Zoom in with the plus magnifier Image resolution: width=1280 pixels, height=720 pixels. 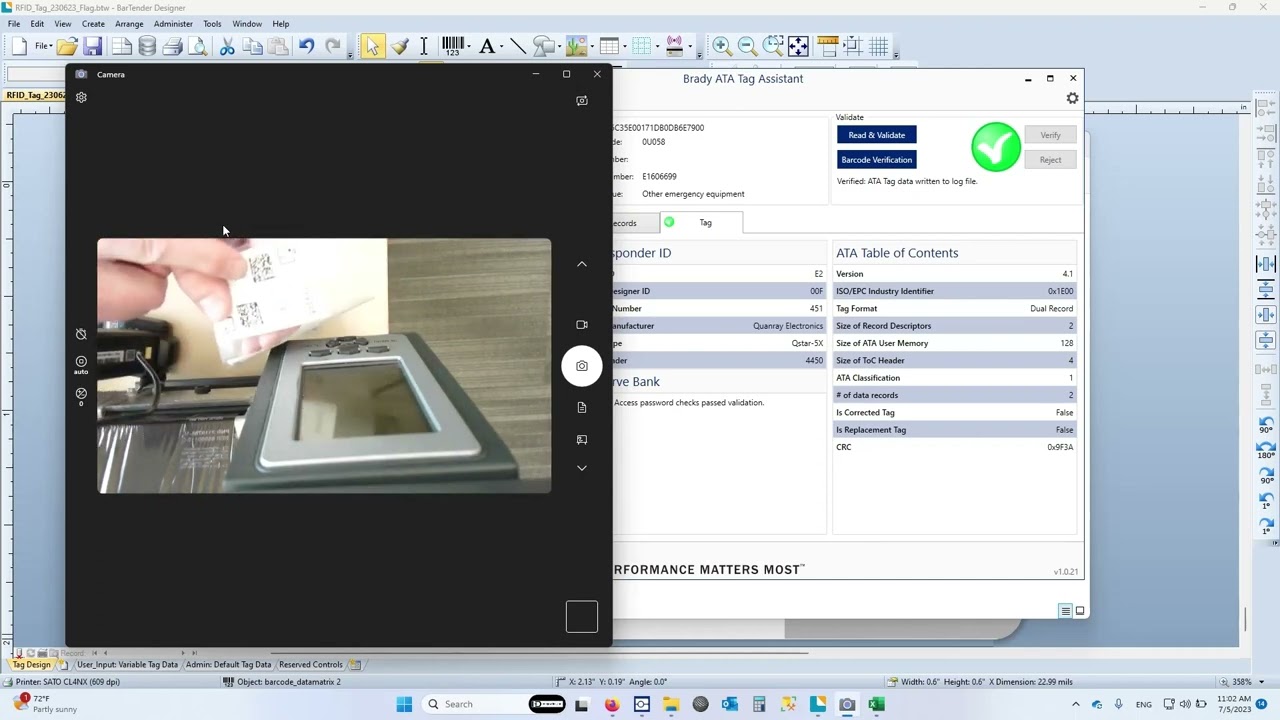pyautogui.click(x=721, y=46)
